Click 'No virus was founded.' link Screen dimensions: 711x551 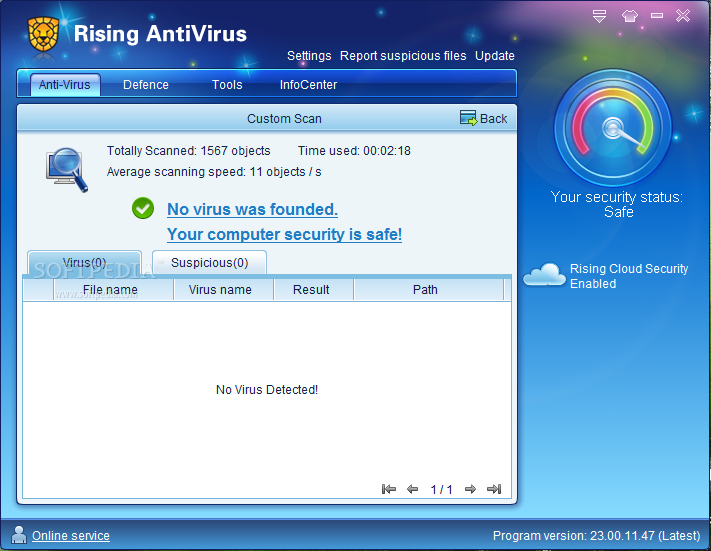point(253,210)
